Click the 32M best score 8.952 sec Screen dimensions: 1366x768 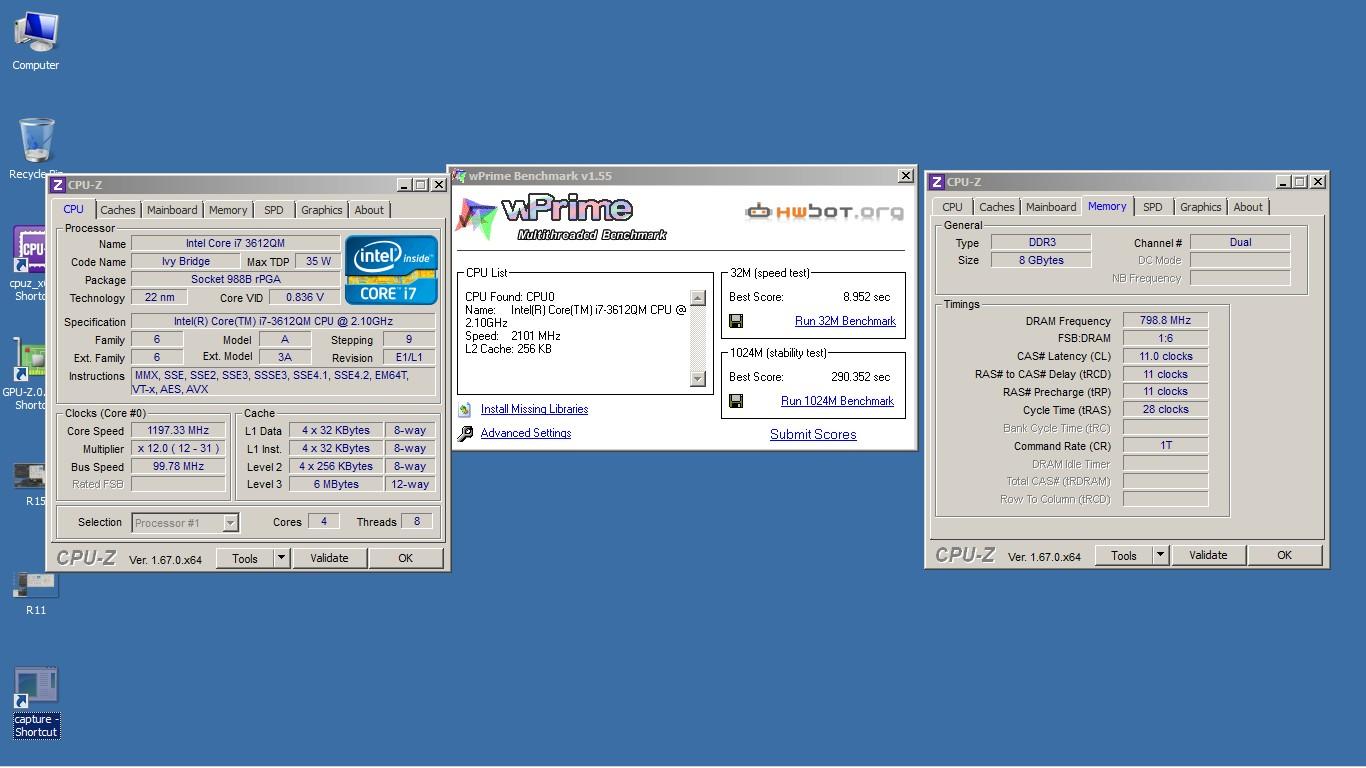[866, 297]
